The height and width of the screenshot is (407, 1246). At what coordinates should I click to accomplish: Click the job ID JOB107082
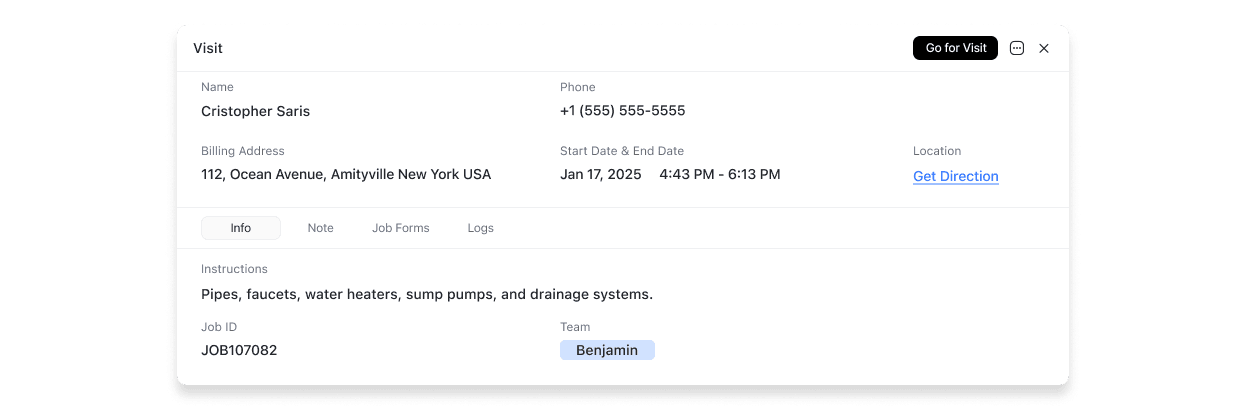(x=239, y=350)
